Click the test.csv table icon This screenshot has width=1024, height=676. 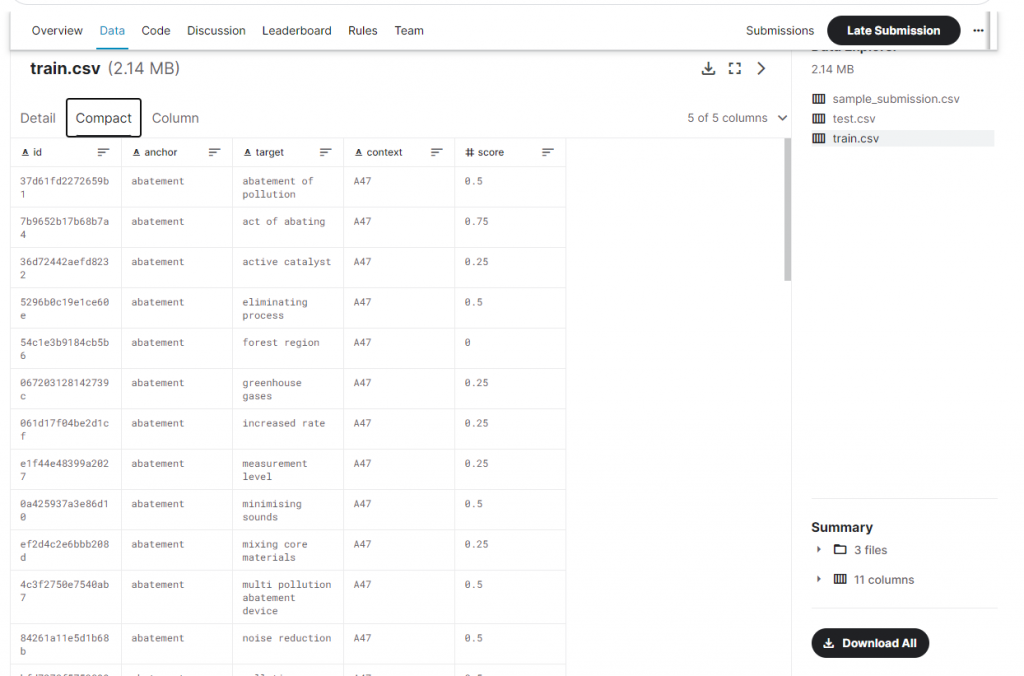click(x=818, y=118)
